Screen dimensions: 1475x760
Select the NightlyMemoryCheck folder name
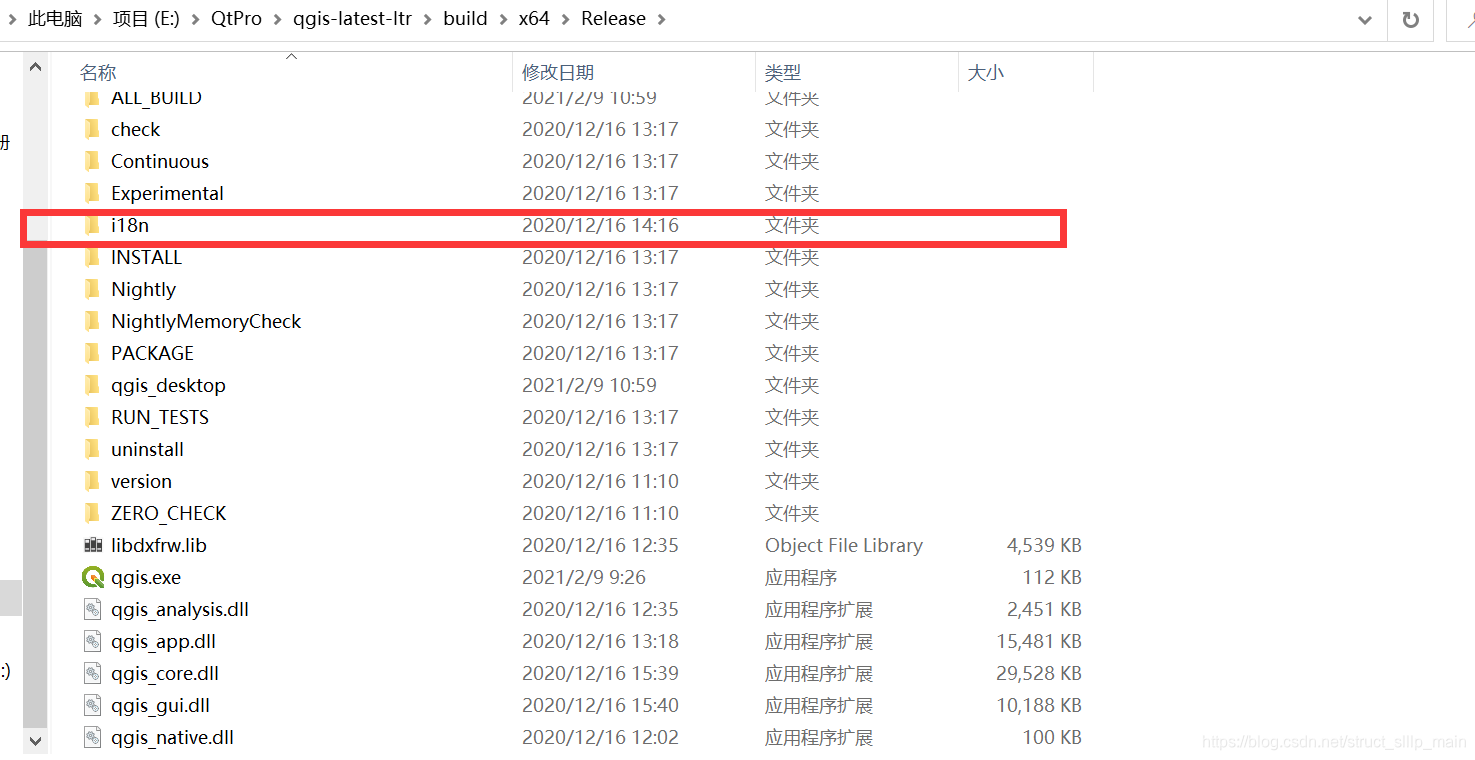coord(206,321)
